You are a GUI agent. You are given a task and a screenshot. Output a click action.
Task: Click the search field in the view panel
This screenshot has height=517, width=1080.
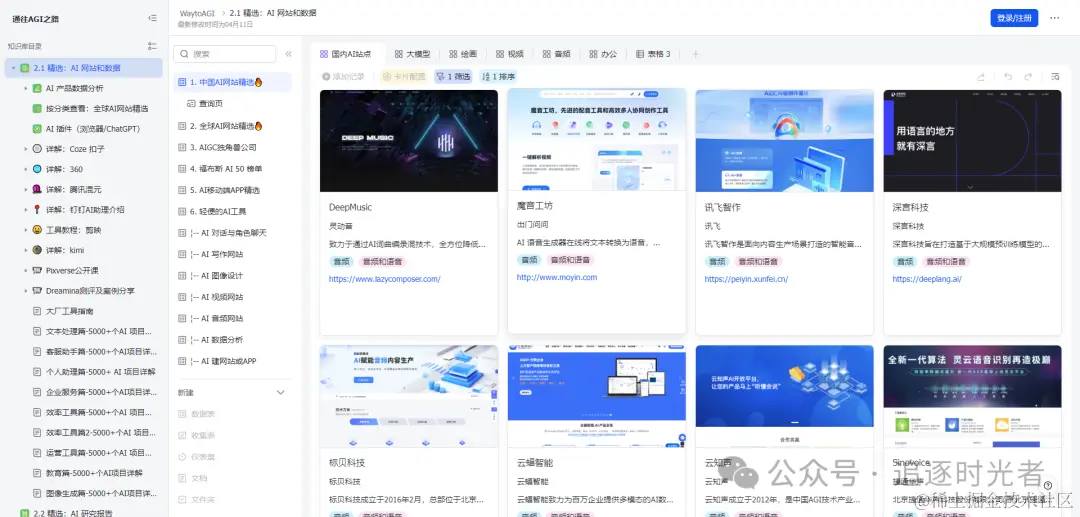click(225, 54)
